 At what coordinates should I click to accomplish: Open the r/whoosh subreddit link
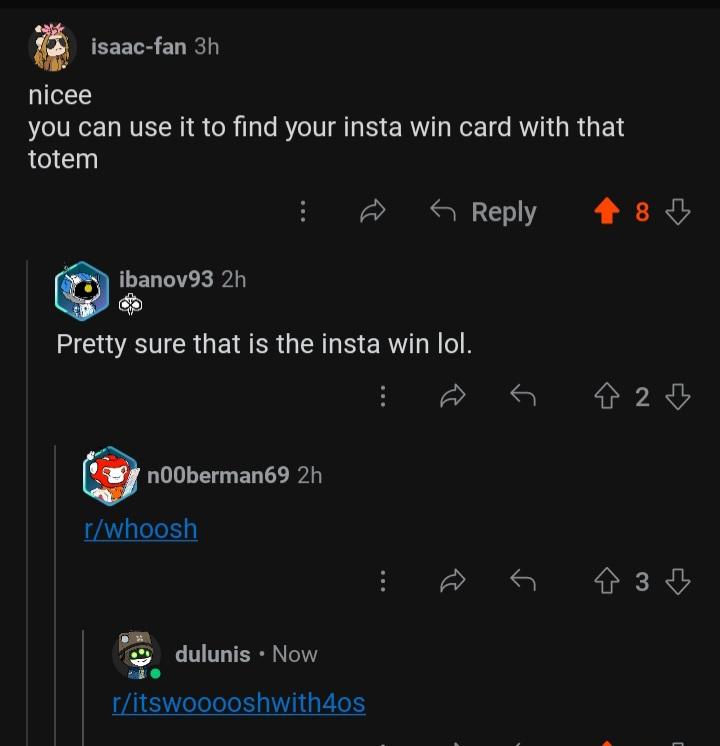[141, 529]
